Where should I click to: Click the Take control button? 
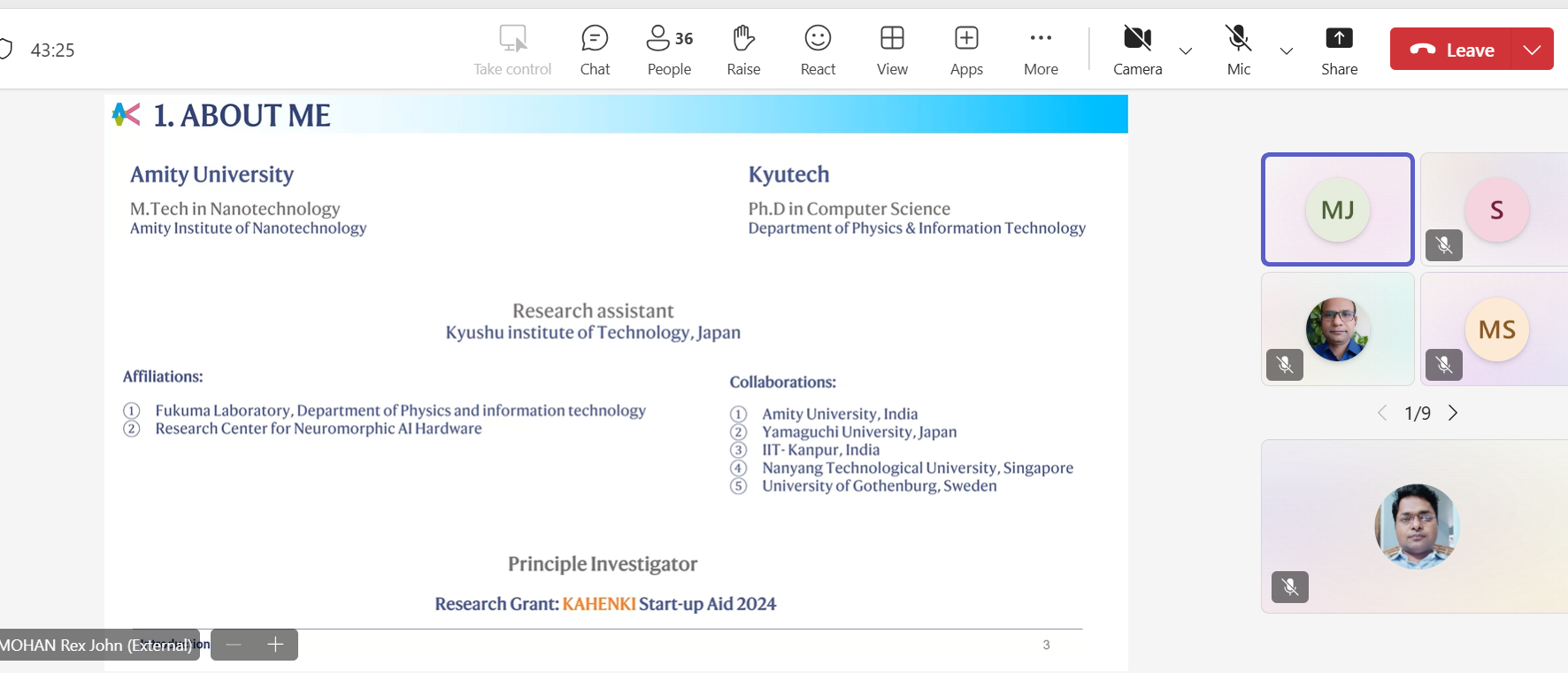click(x=512, y=50)
